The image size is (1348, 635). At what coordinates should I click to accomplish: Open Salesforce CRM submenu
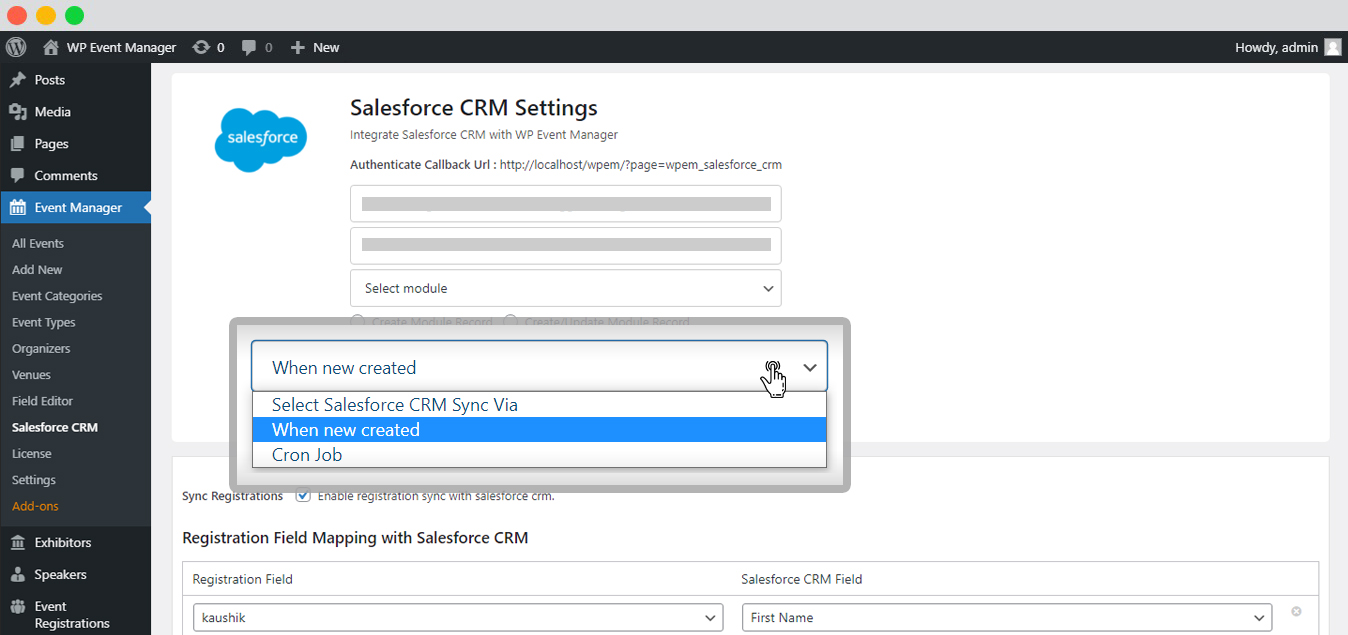click(x=55, y=427)
